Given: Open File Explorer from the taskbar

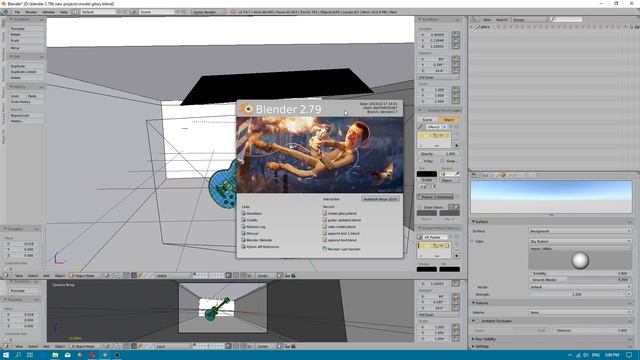Looking at the screenshot, I should (55, 355).
